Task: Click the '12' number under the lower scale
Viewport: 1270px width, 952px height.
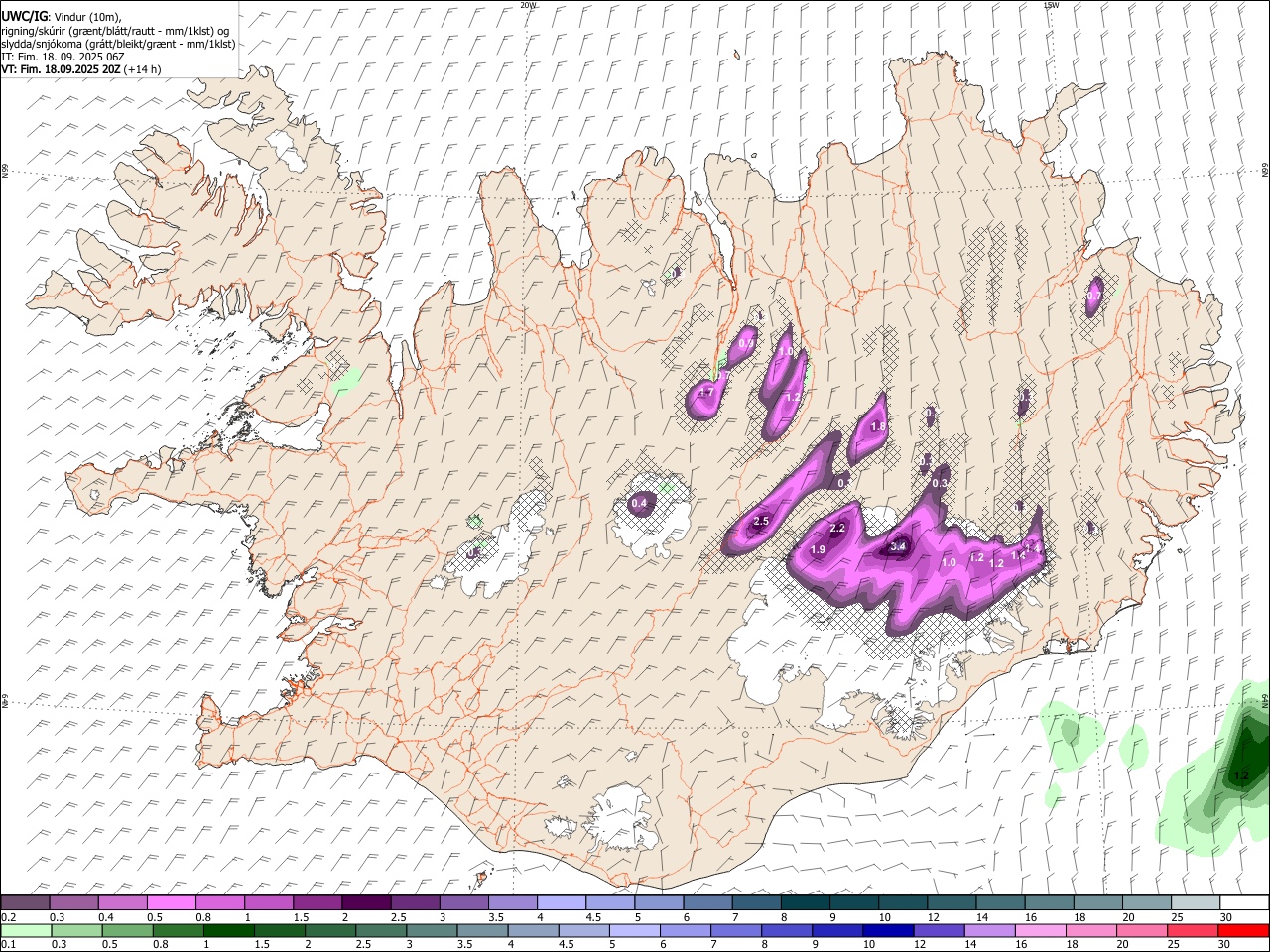Action: tap(920, 944)
